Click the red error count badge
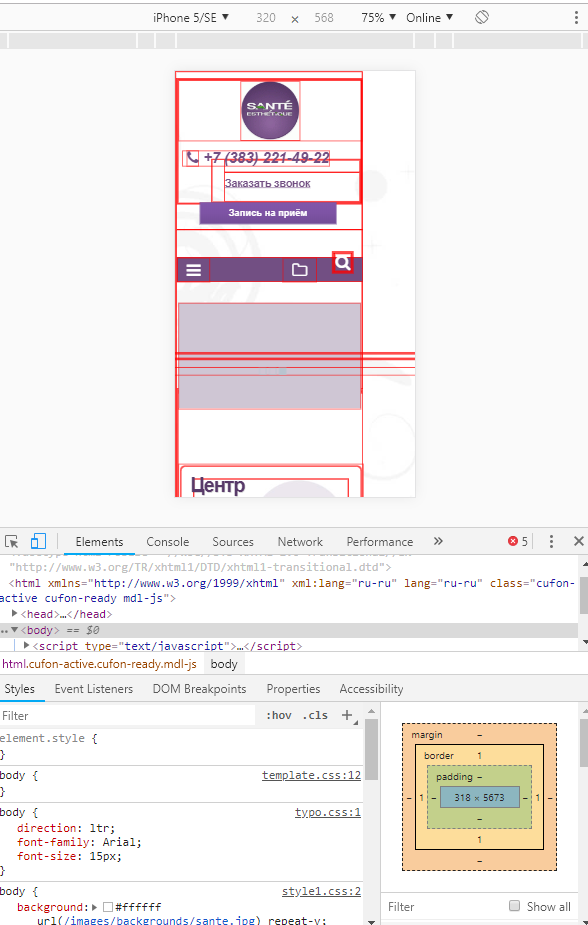The width and height of the screenshot is (588, 925). (x=518, y=542)
